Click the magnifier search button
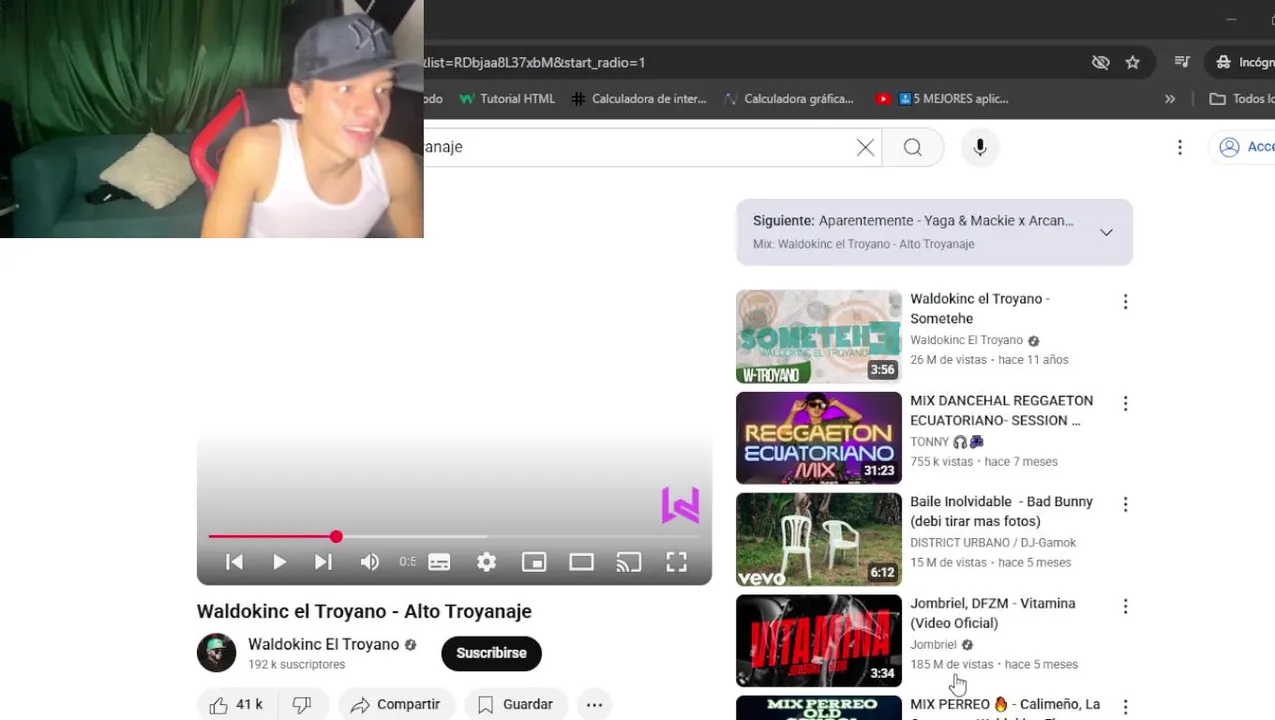 tap(912, 147)
